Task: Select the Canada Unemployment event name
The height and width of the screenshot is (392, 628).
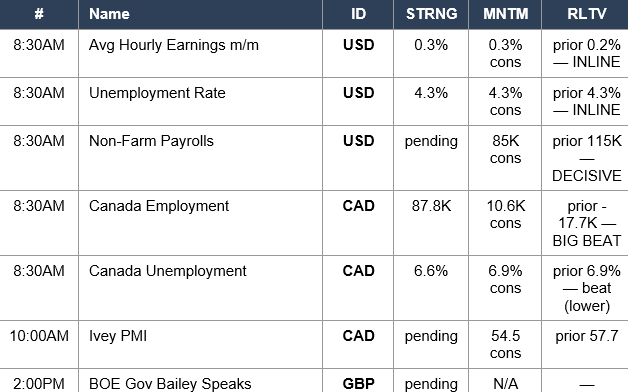Action: click(167, 271)
